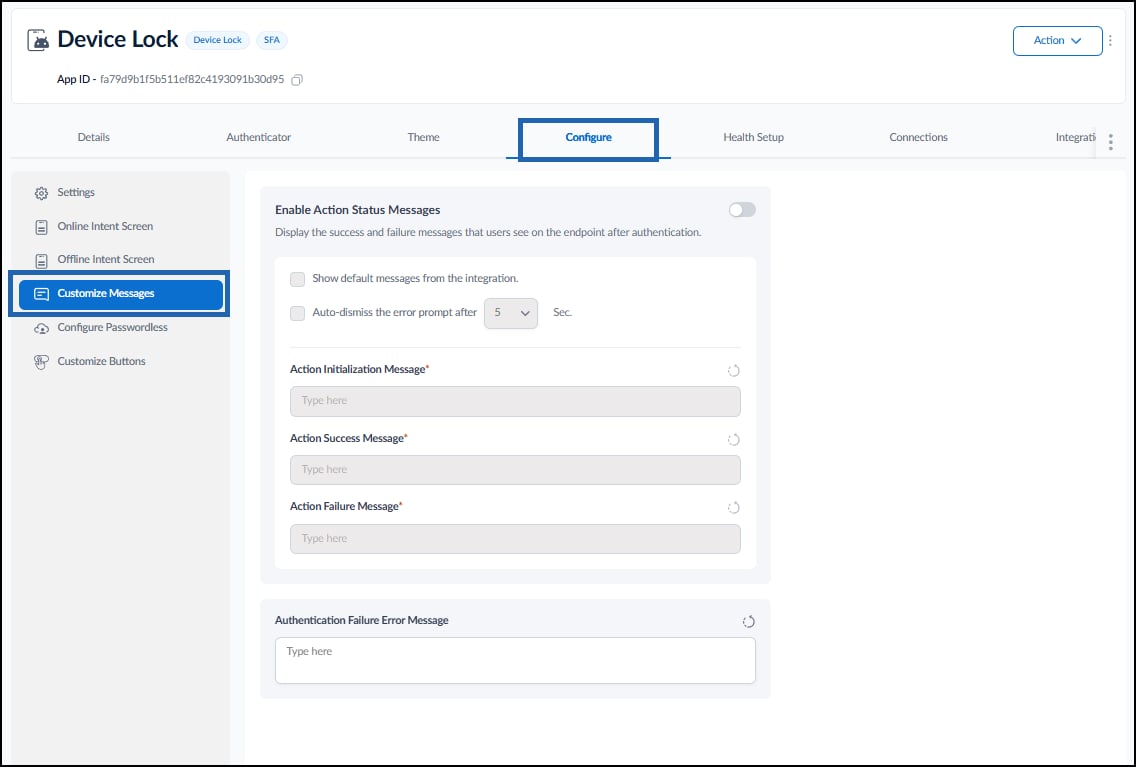The height and width of the screenshot is (767, 1136).
Task: Click the Offline Intent Screen icon
Action: point(41,260)
